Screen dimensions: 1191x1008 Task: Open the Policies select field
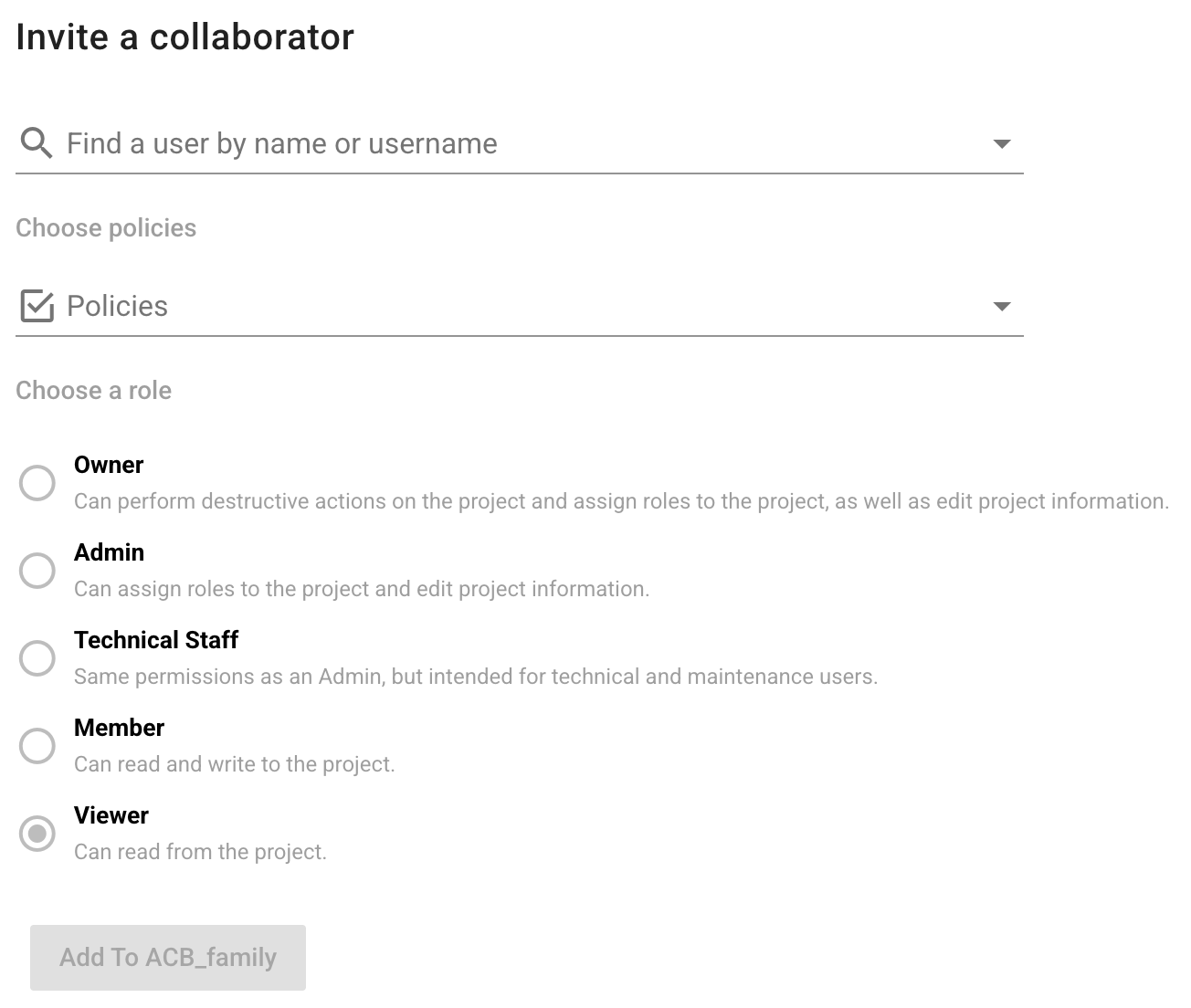[x=519, y=307]
